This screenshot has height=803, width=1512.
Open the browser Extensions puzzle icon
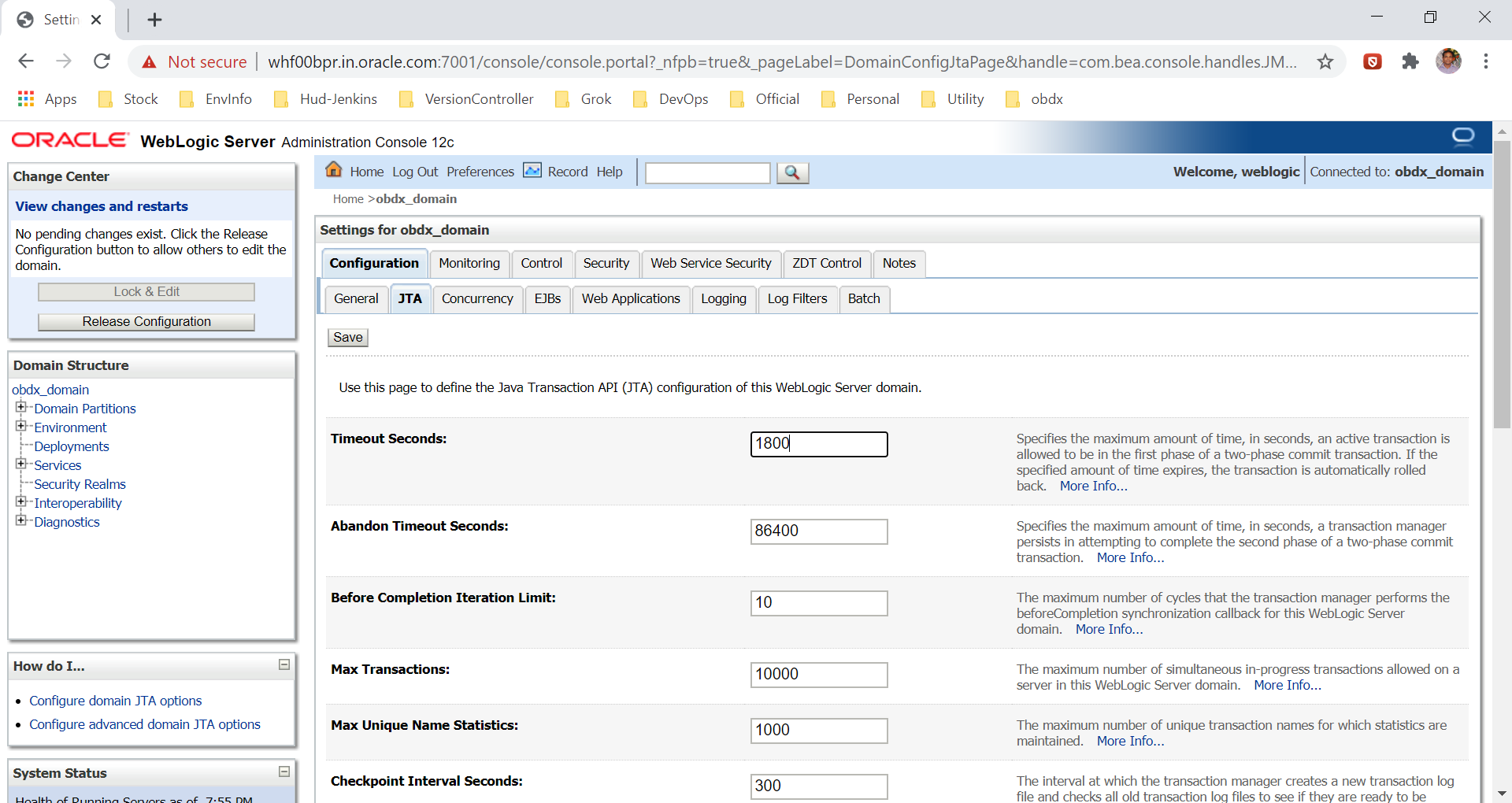pos(1410,61)
